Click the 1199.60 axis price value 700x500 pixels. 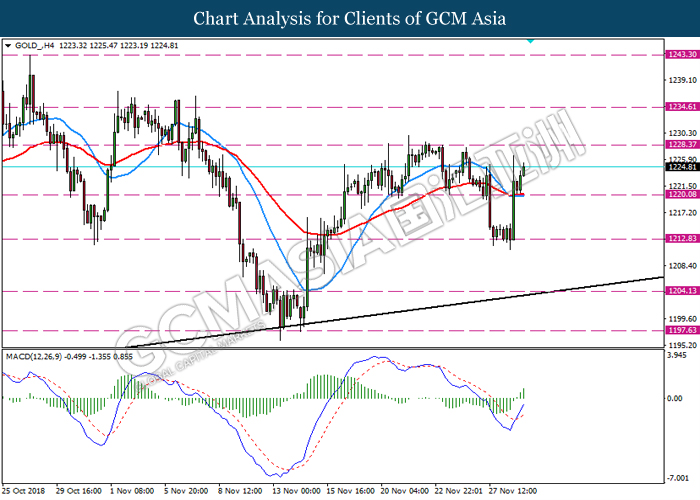click(x=682, y=319)
